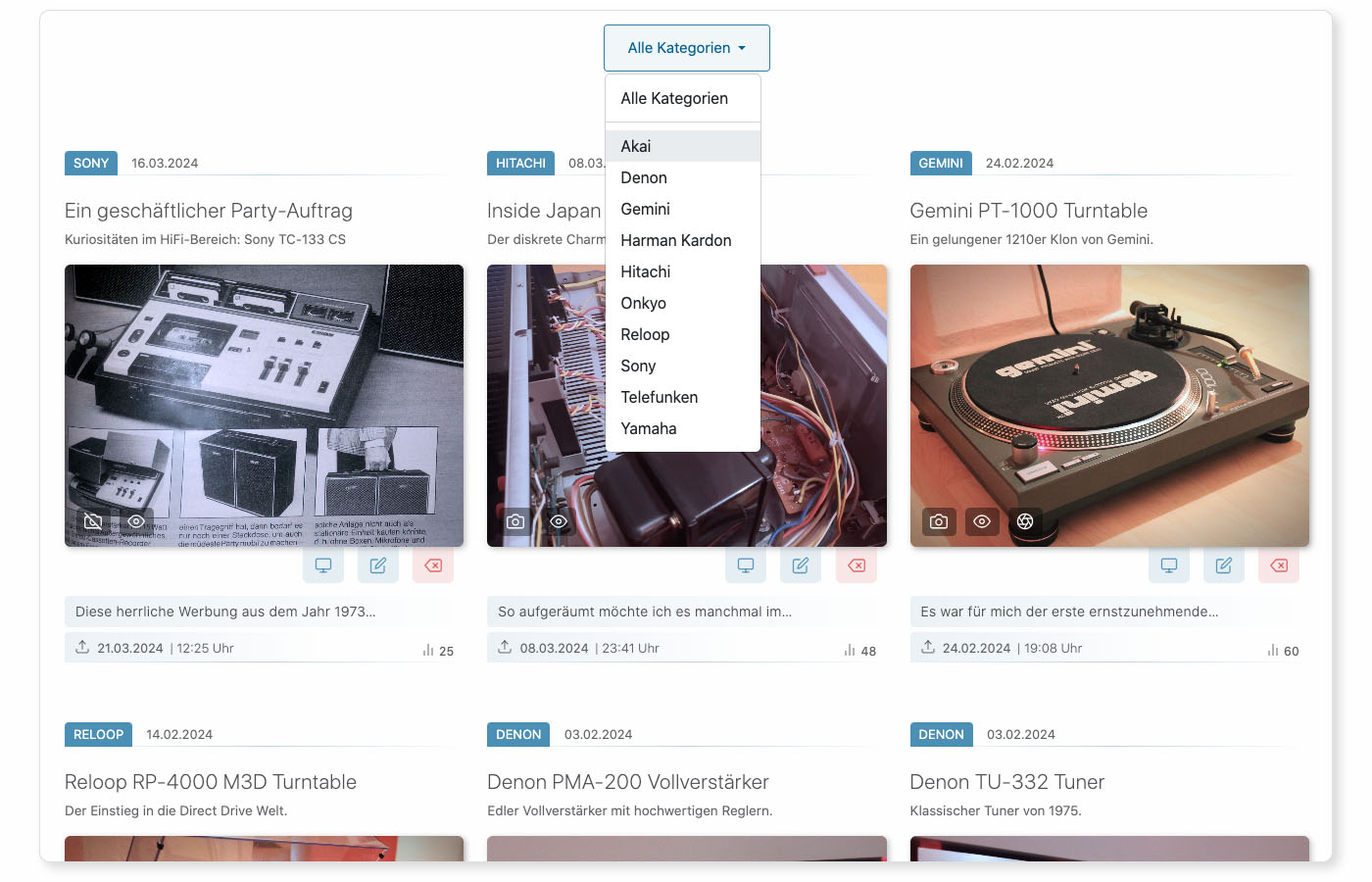Open the monitor preview for the Gemini PT-1000 post
This screenshot has height=882, width=1372.
1169,565
